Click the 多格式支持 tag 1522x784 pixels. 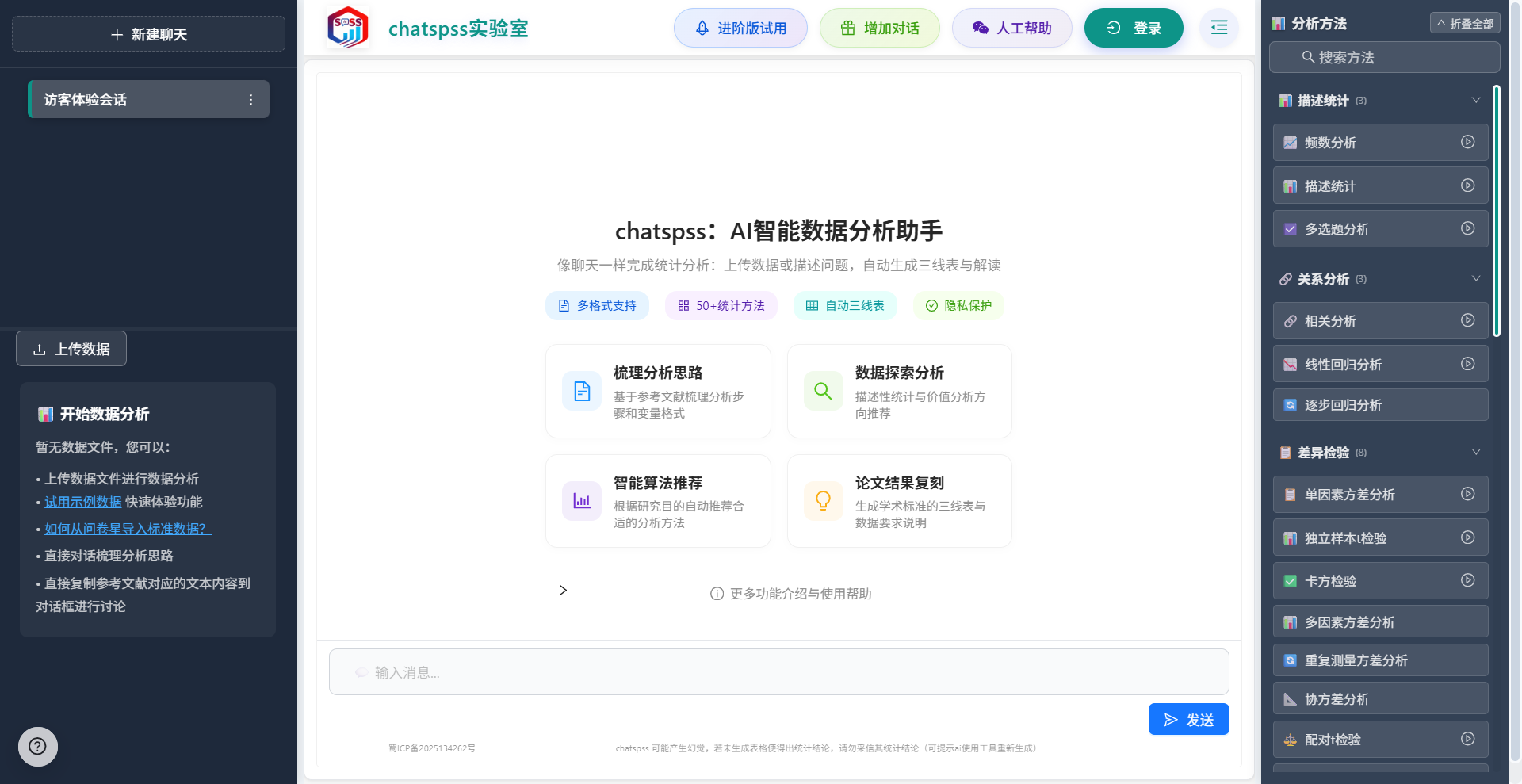[597, 305]
